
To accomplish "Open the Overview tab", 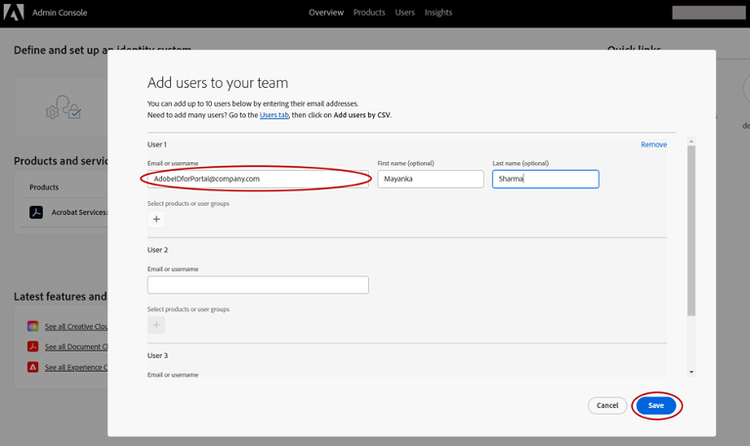I will pyautogui.click(x=326, y=13).
